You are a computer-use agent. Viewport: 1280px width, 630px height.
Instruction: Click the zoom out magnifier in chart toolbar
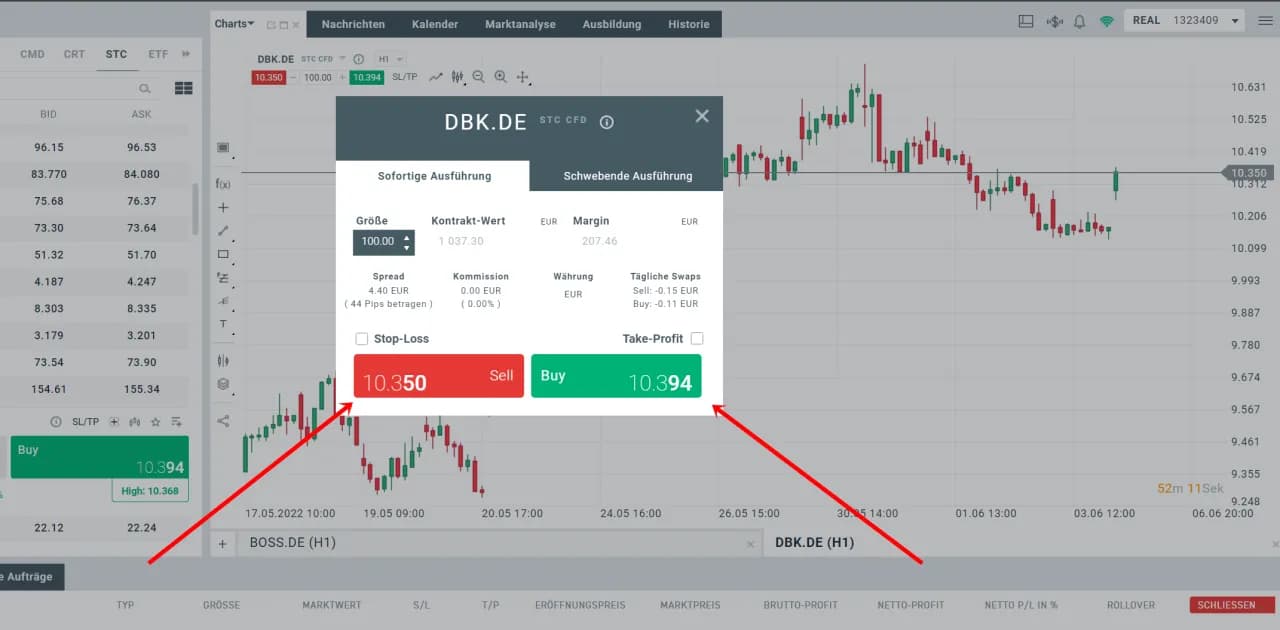pyautogui.click(x=478, y=77)
